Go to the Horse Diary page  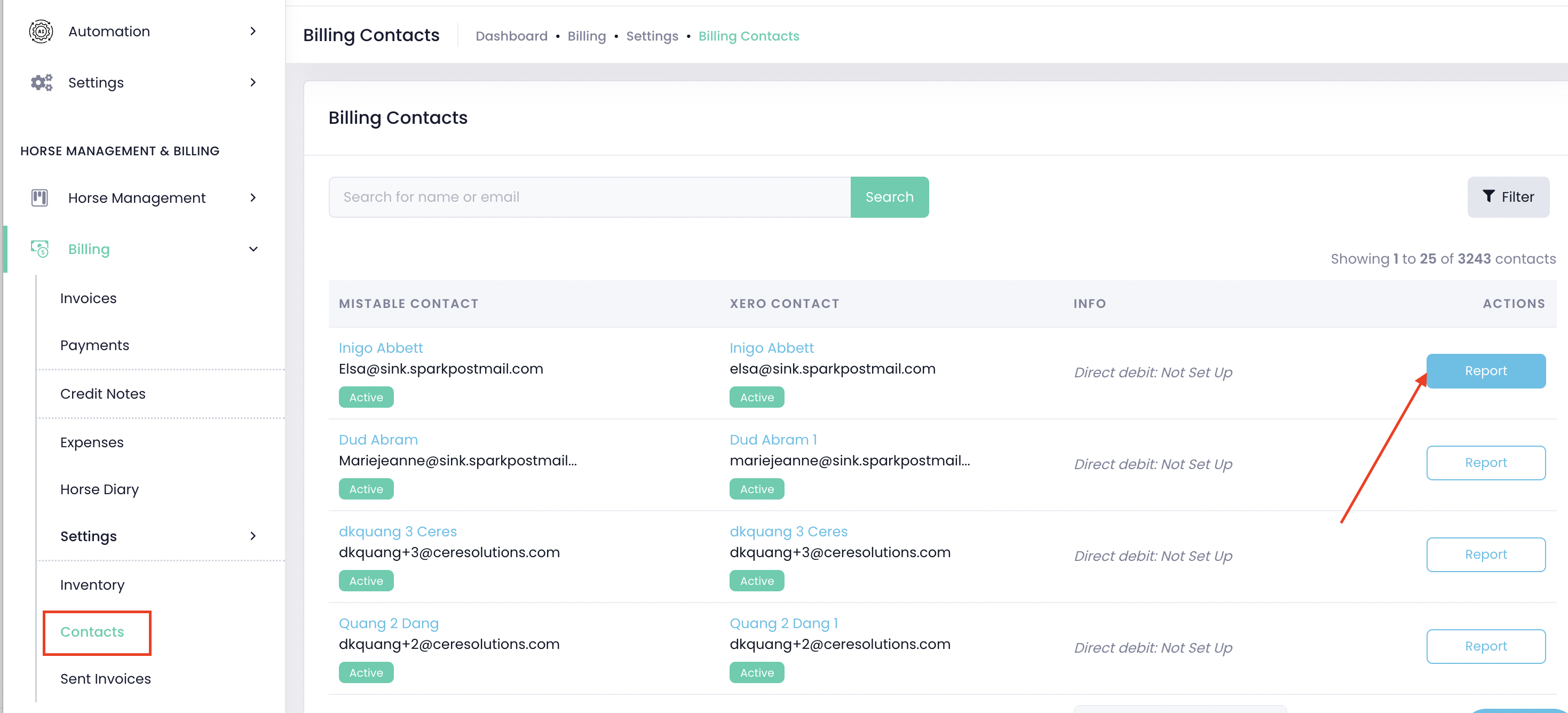[x=99, y=489]
